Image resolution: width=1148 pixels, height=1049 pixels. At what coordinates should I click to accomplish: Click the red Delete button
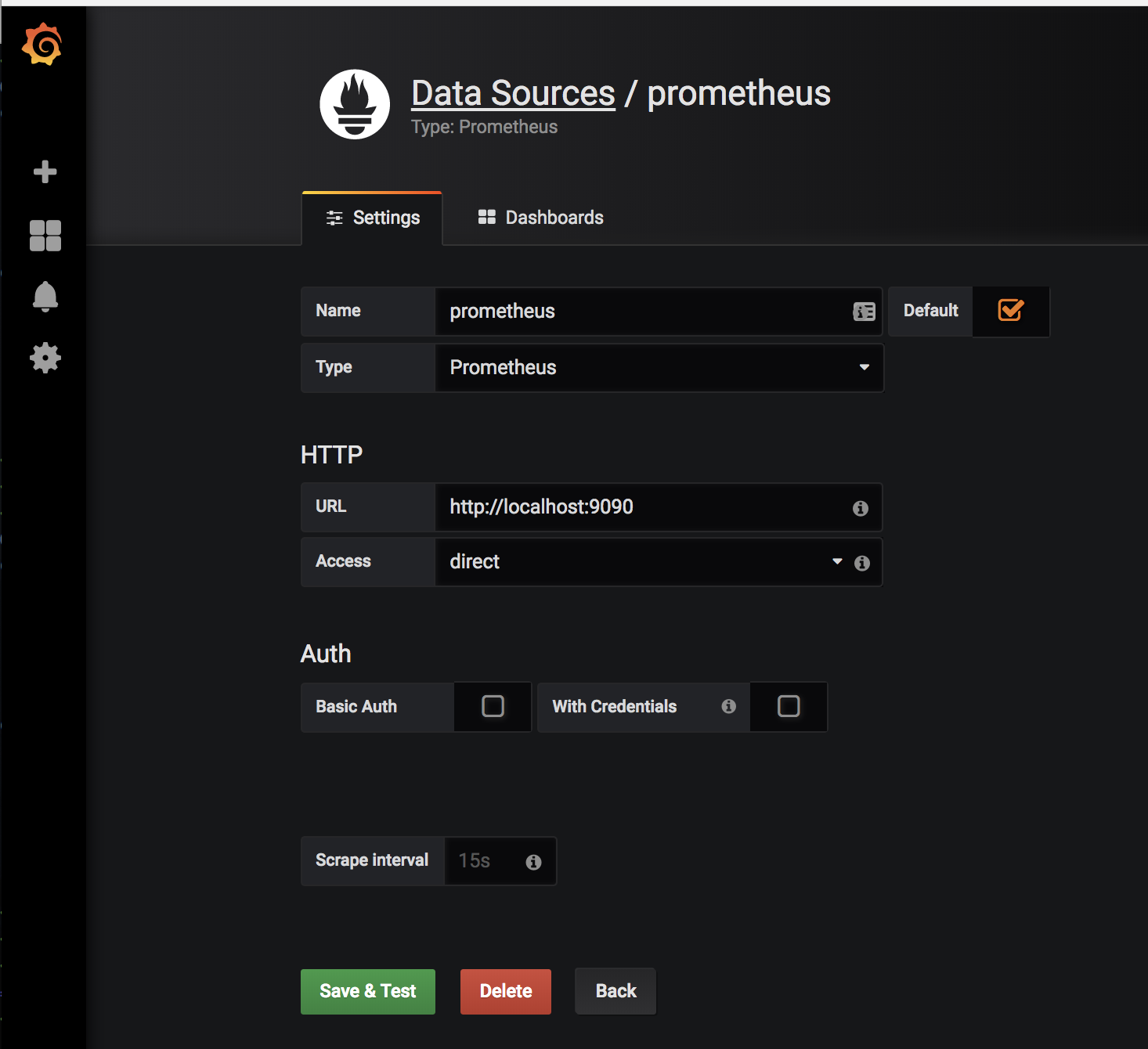tap(506, 992)
